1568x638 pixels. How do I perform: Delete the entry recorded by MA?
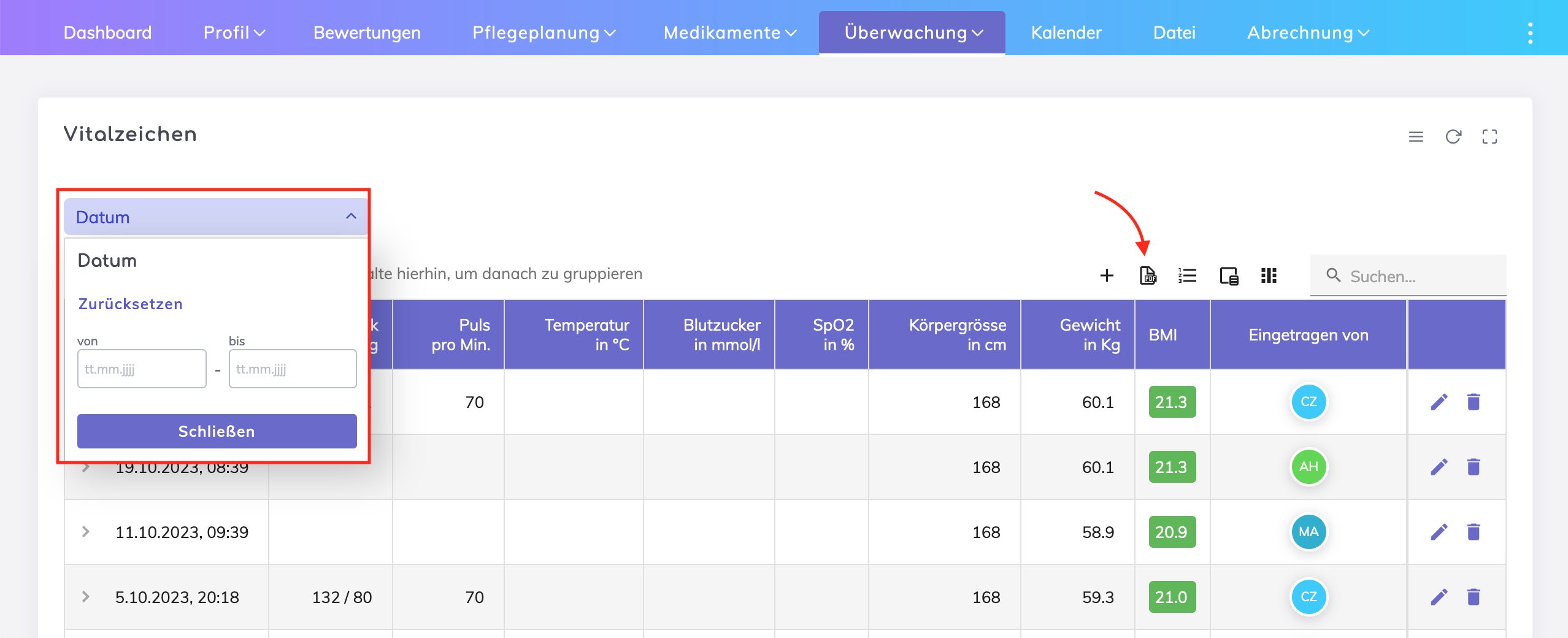(x=1474, y=532)
